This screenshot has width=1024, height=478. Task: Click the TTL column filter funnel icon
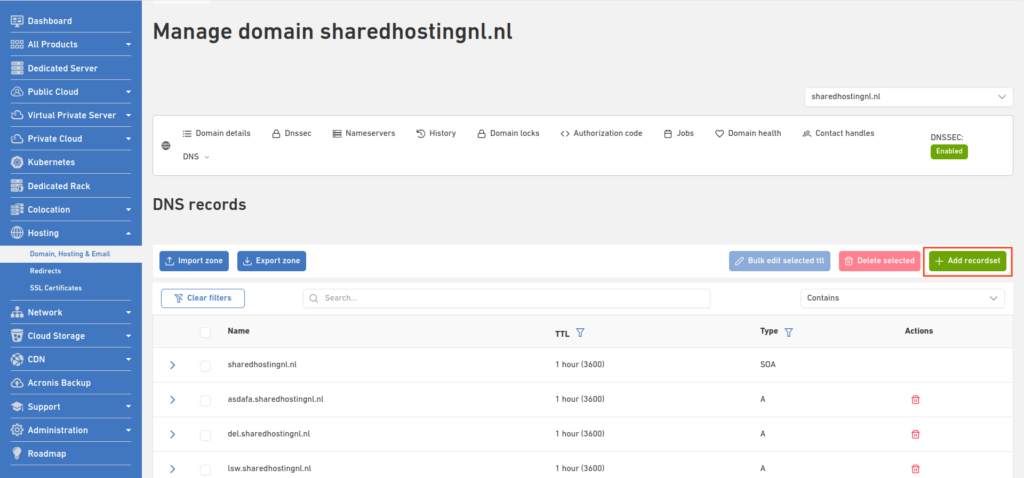[580, 333]
